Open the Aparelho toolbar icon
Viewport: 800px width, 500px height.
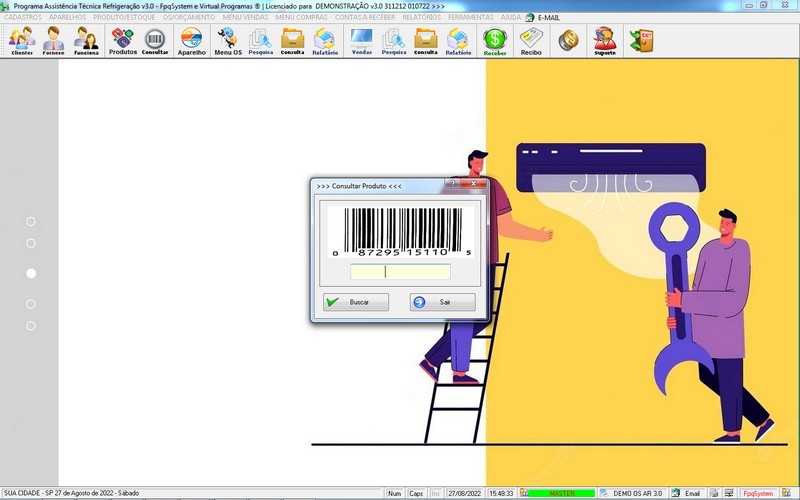click(192, 41)
